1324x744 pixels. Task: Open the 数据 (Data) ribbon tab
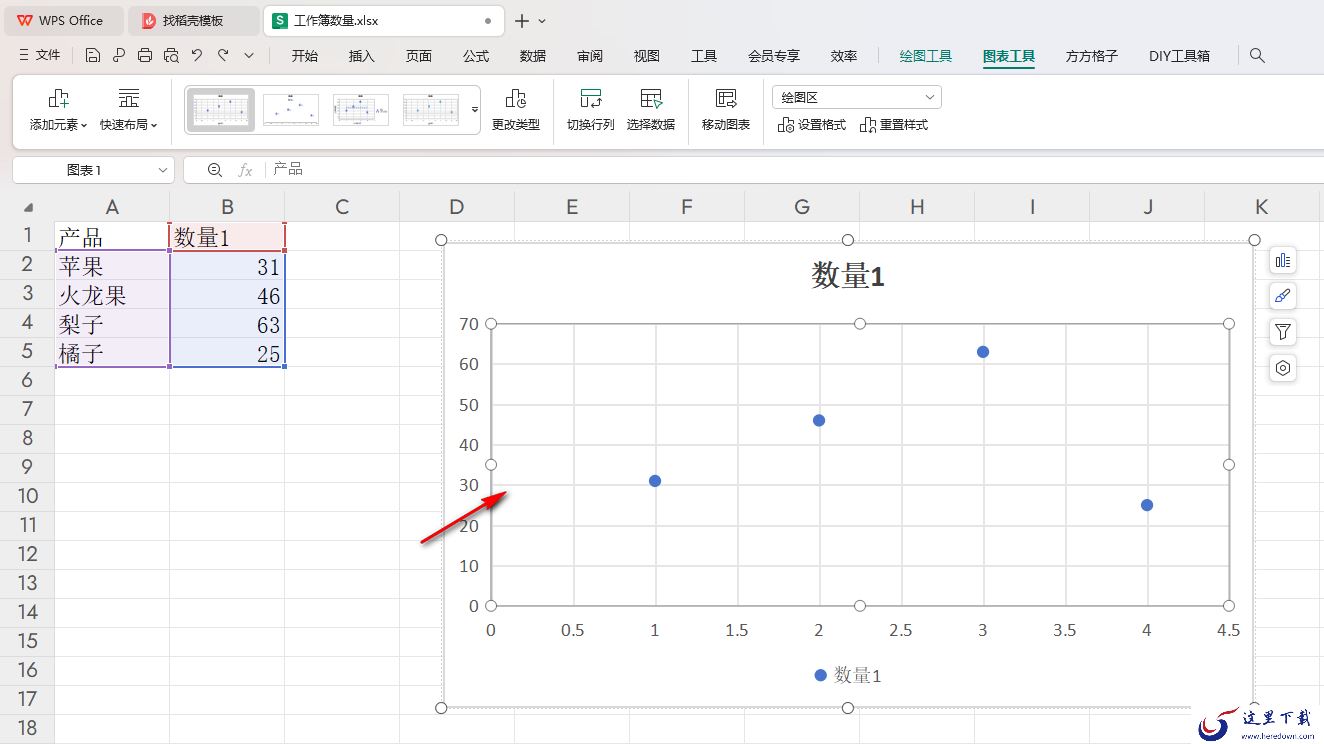(x=533, y=56)
